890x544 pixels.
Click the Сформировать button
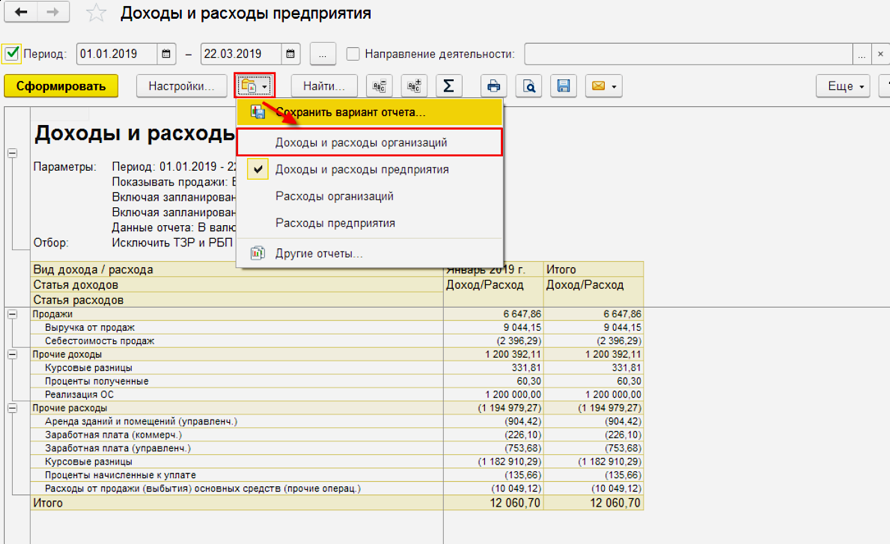tap(61, 86)
